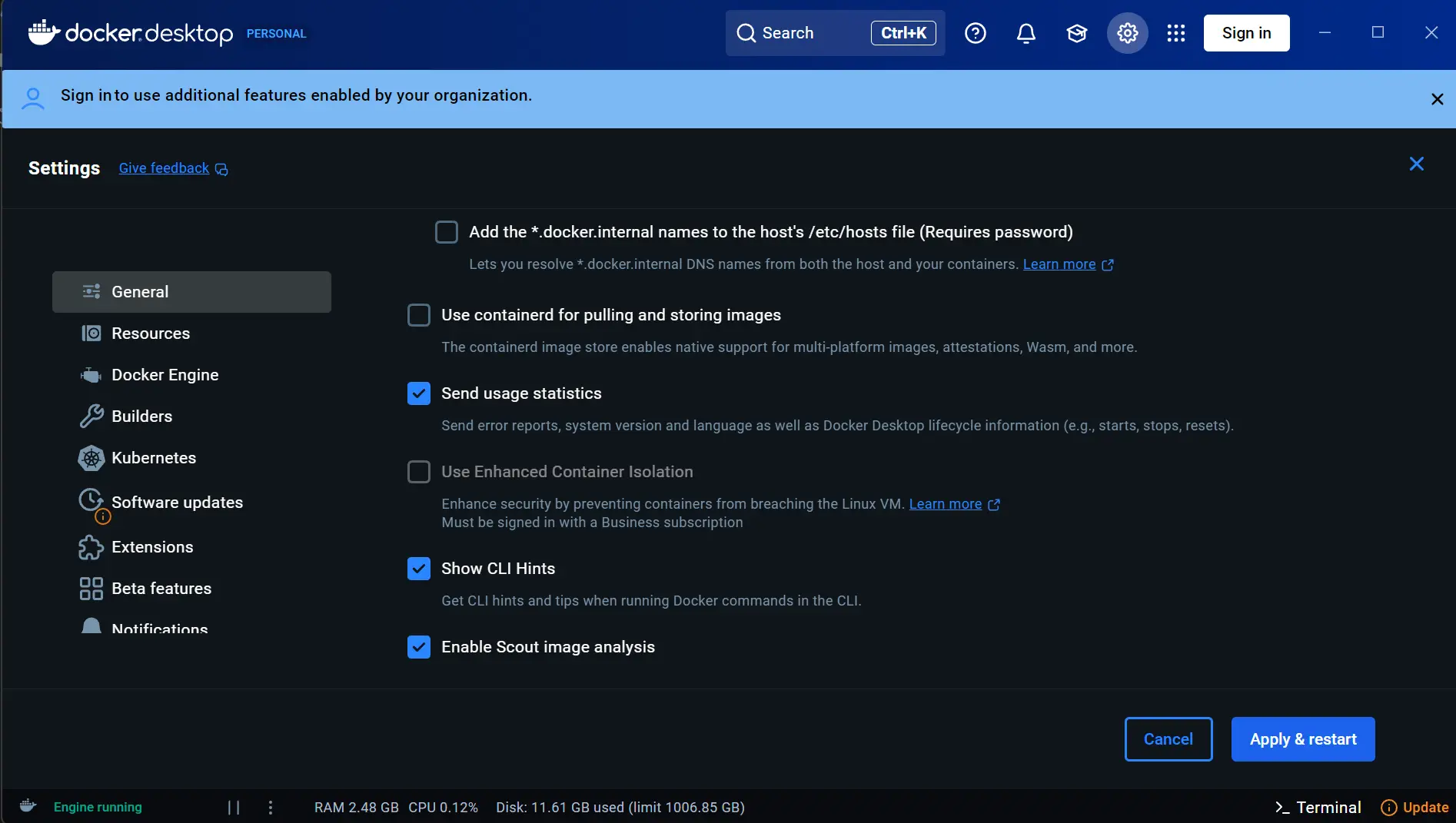Click the whale icon in the status bar
1456x823 pixels.
(28, 806)
